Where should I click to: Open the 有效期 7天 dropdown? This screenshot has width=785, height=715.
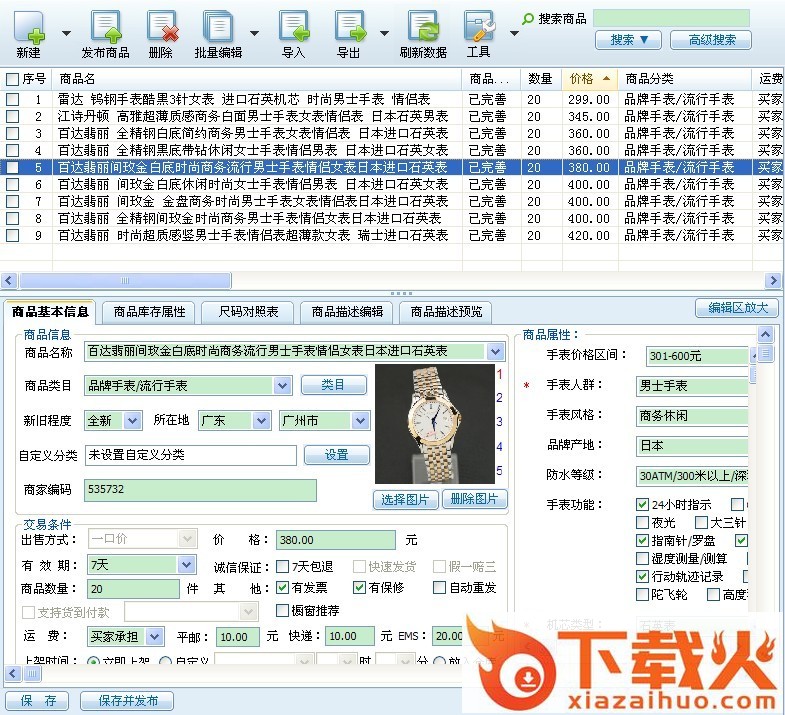(x=187, y=565)
